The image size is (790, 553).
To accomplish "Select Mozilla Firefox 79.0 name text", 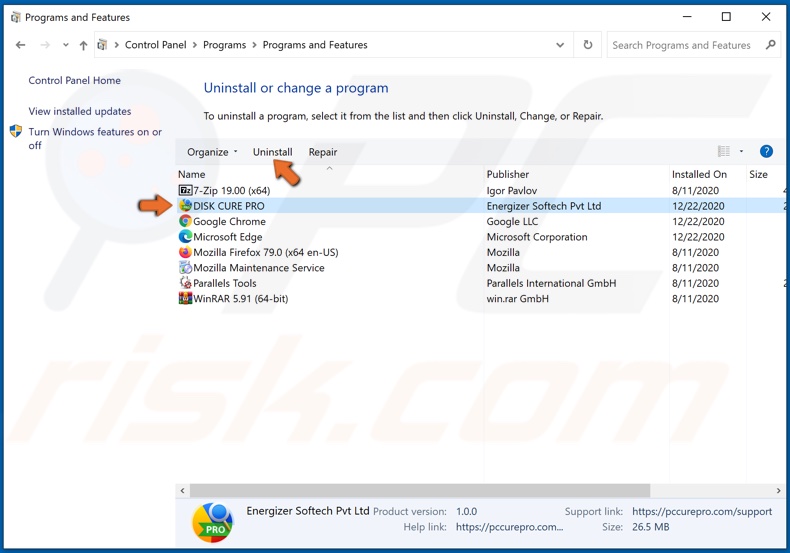I will 266,252.
